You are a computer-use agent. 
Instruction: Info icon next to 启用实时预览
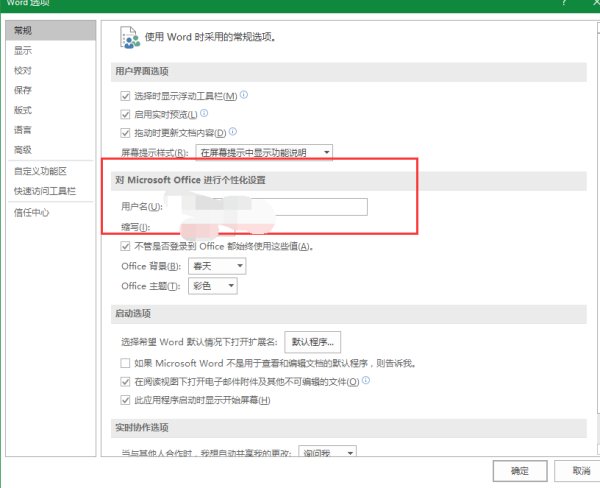[x=204, y=113]
